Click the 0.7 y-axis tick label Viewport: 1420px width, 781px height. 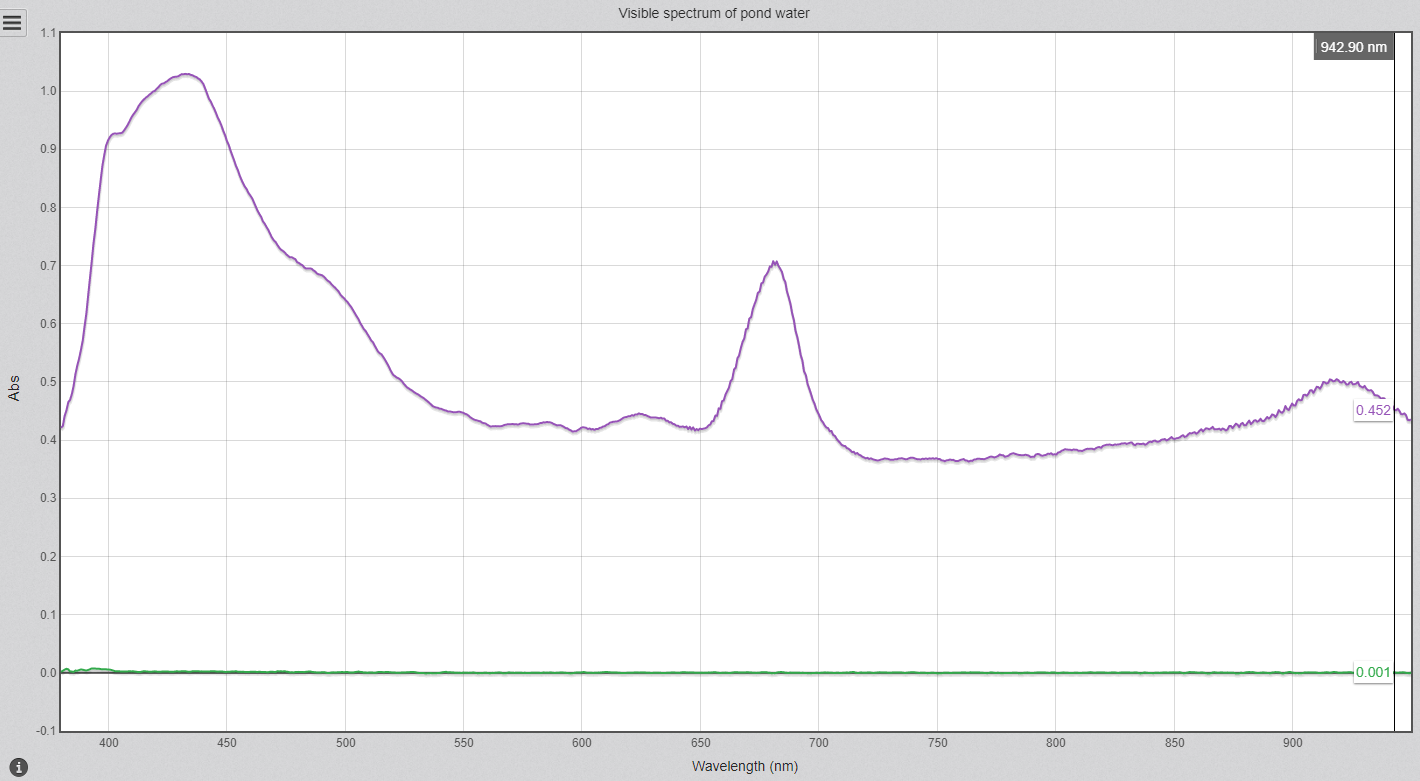(x=48, y=265)
